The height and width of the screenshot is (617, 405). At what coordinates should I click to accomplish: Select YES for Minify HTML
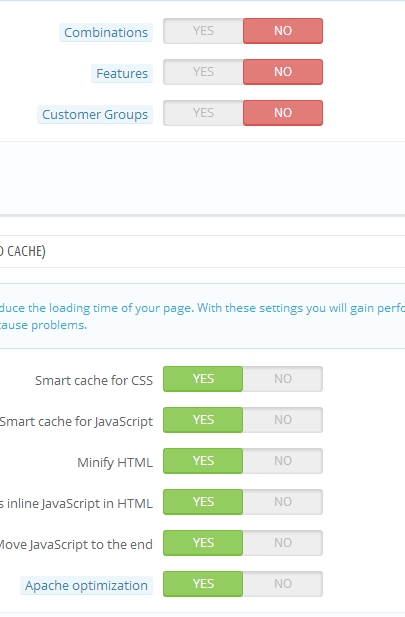tap(203, 461)
